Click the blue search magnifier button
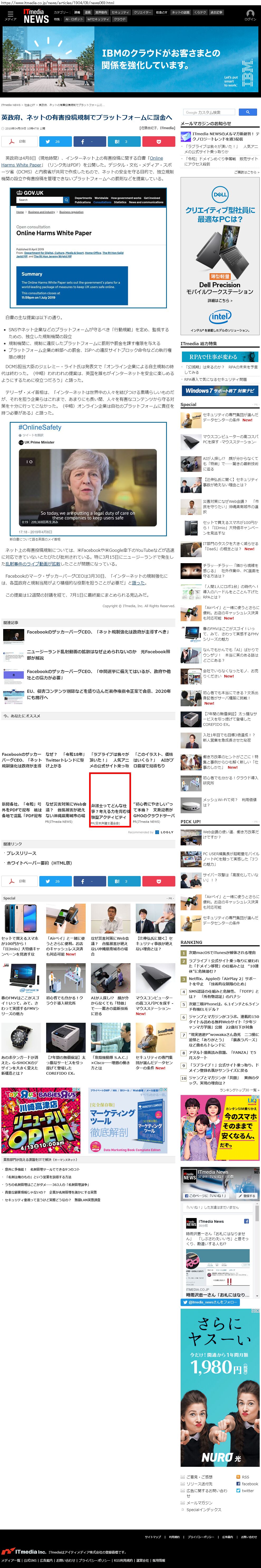Image resolution: width=261 pixels, height=1568 pixels. (248, 112)
